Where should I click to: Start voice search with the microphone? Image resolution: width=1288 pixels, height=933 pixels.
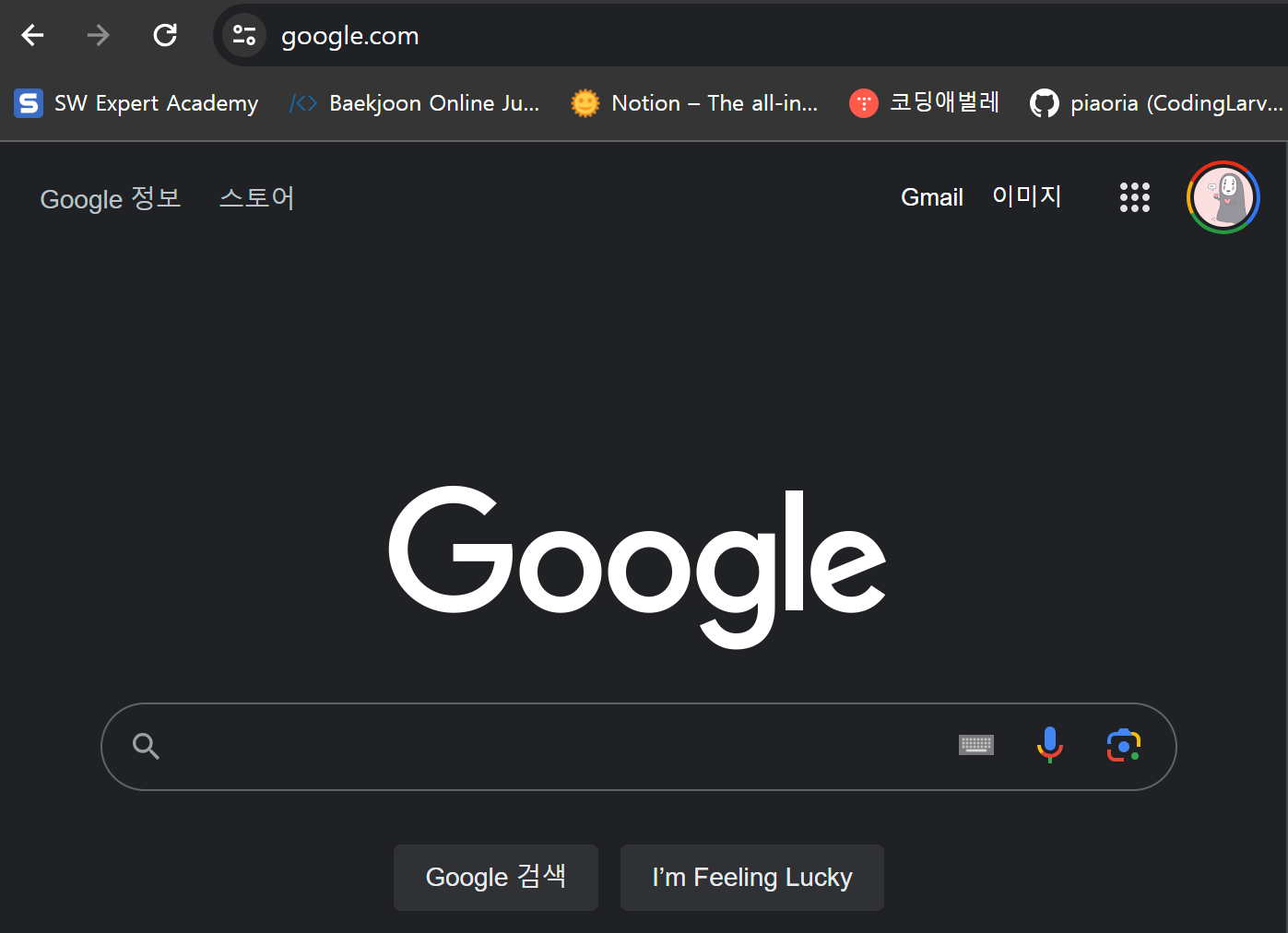pyautogui.click(x=1050, y=745)
